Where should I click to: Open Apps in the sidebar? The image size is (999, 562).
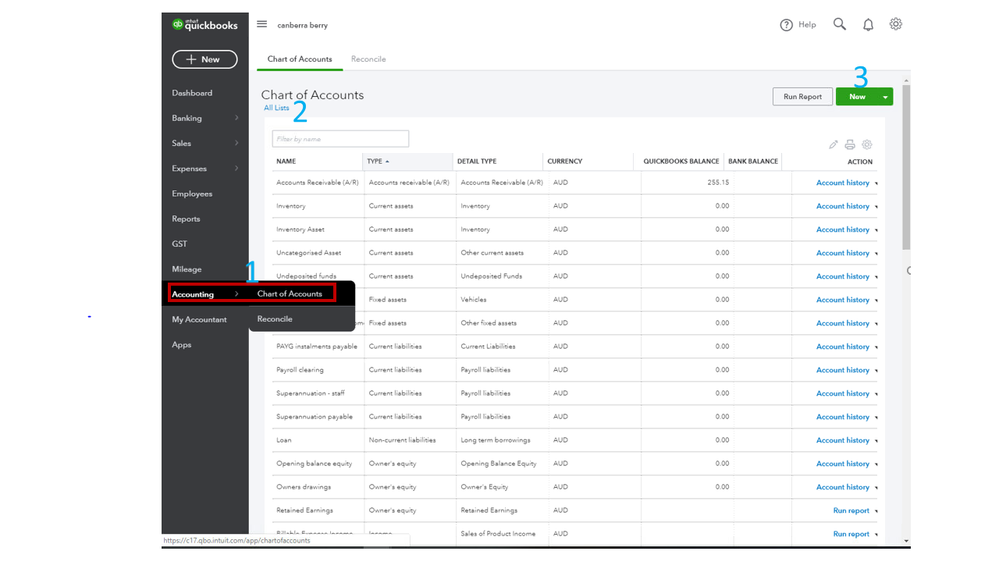[182, 345]
